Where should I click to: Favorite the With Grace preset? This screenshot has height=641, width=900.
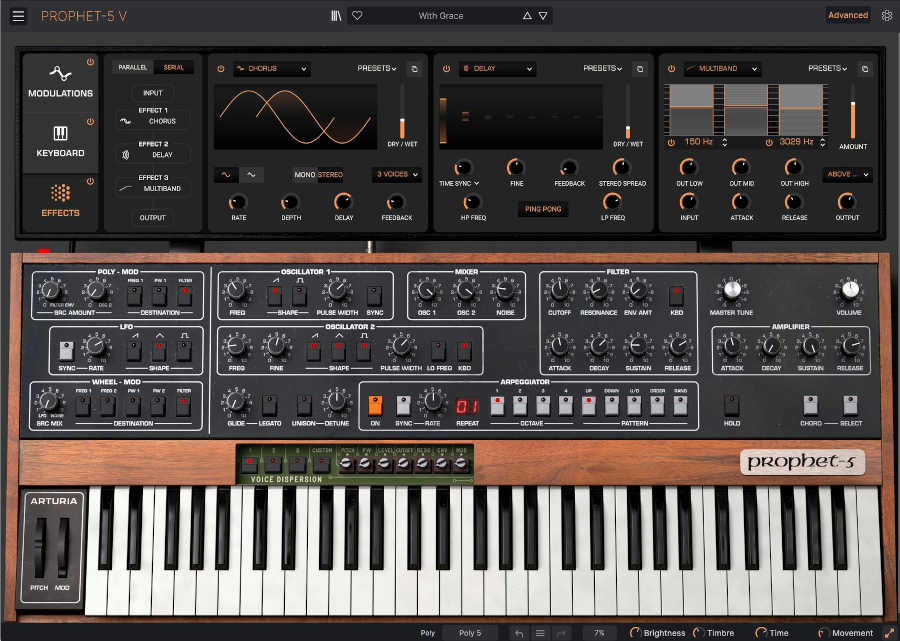tap(358, 15)
